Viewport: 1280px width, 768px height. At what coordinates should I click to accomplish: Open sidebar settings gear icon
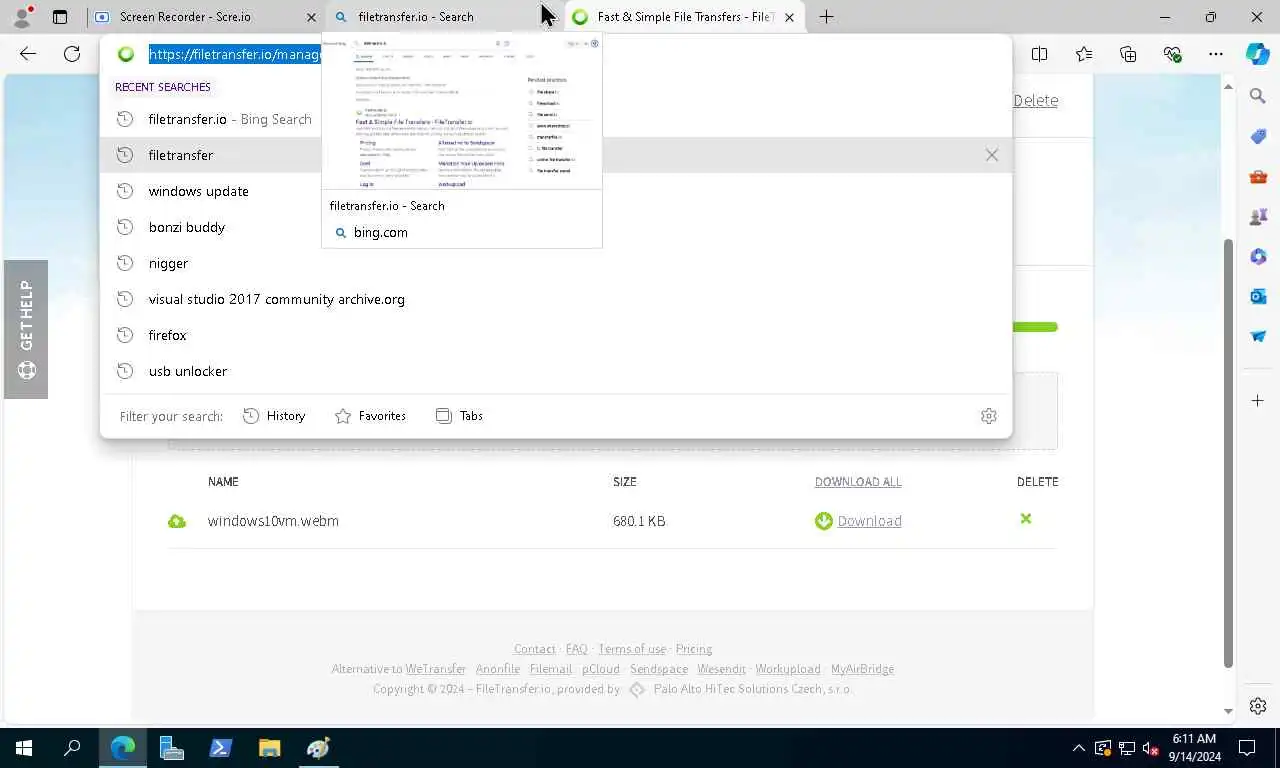point(1258,706)
